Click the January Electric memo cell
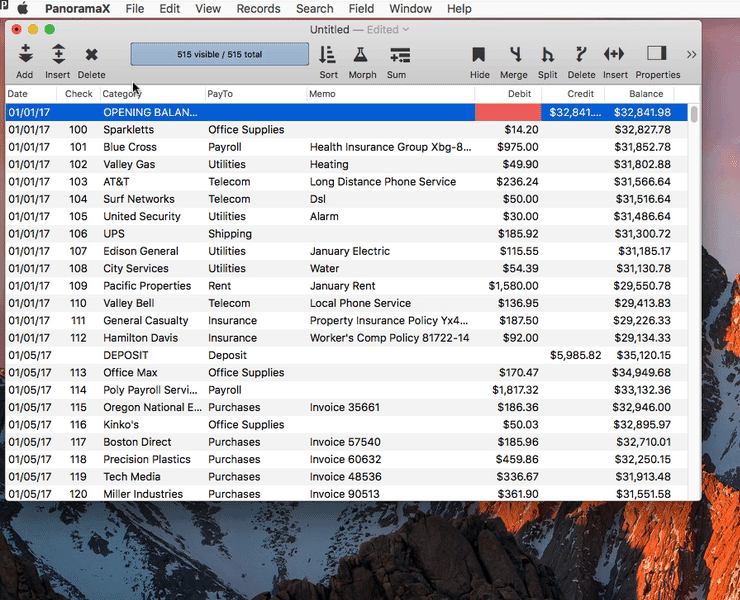The height and width of the screenshot is (600, 740). [391, 251]
